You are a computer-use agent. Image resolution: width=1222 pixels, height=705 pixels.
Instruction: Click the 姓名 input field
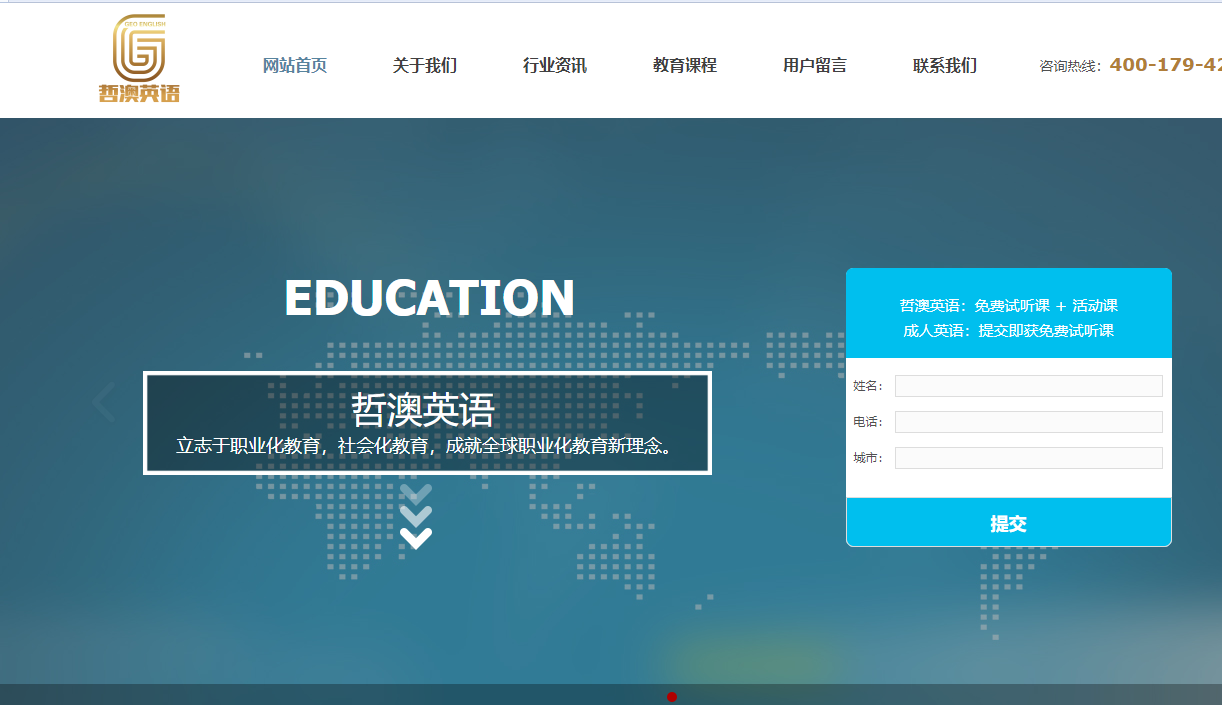click(x=1028, y=386)
